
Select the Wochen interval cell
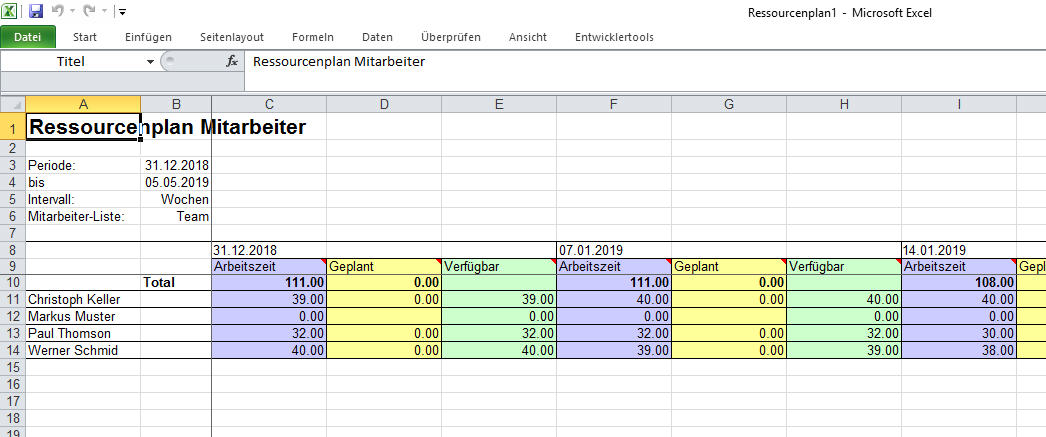[176, 199]
